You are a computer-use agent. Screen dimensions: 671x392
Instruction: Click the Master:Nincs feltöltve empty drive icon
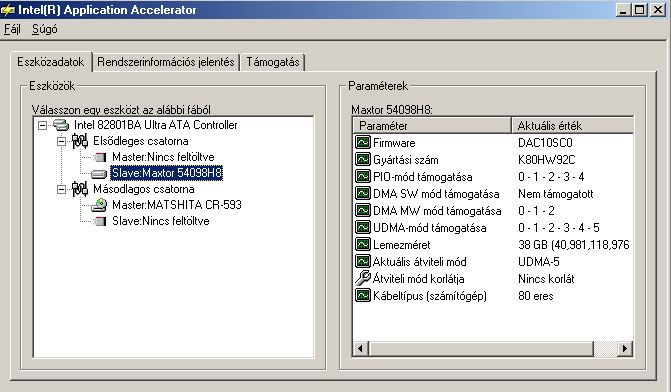point(100,157)
